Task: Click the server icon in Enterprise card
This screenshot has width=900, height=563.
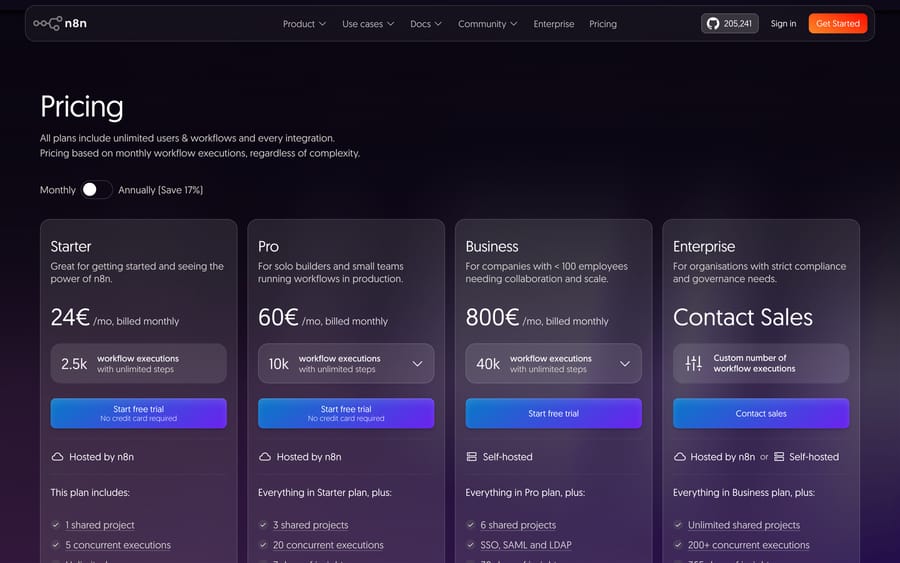Action: (779, 457)
